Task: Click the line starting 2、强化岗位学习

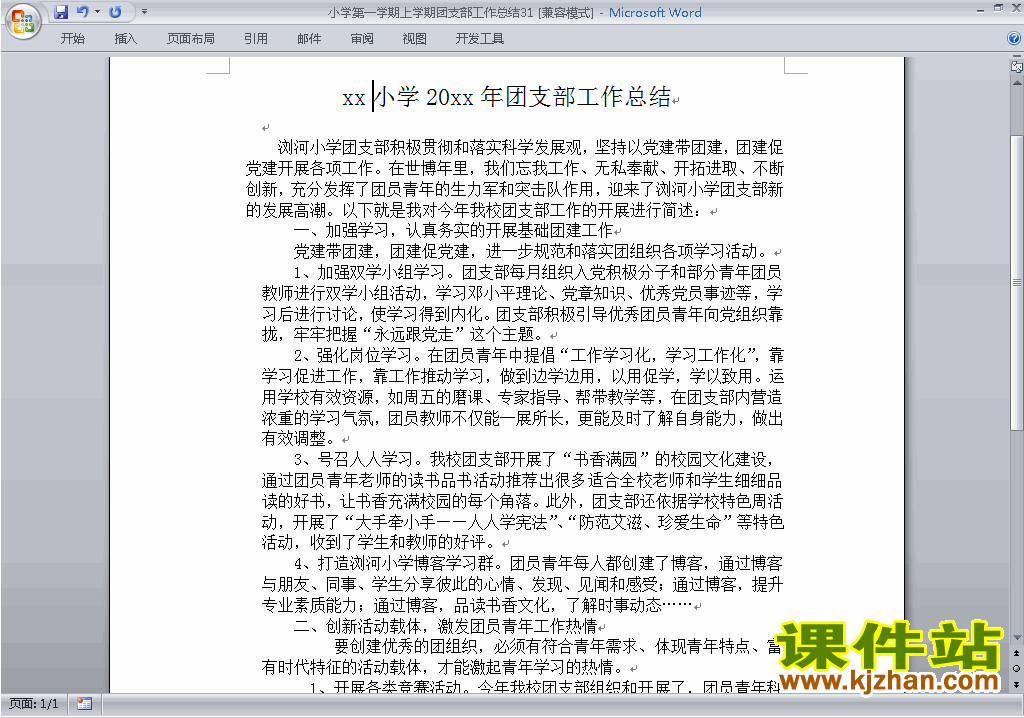Action: click(x=538, y=355)
